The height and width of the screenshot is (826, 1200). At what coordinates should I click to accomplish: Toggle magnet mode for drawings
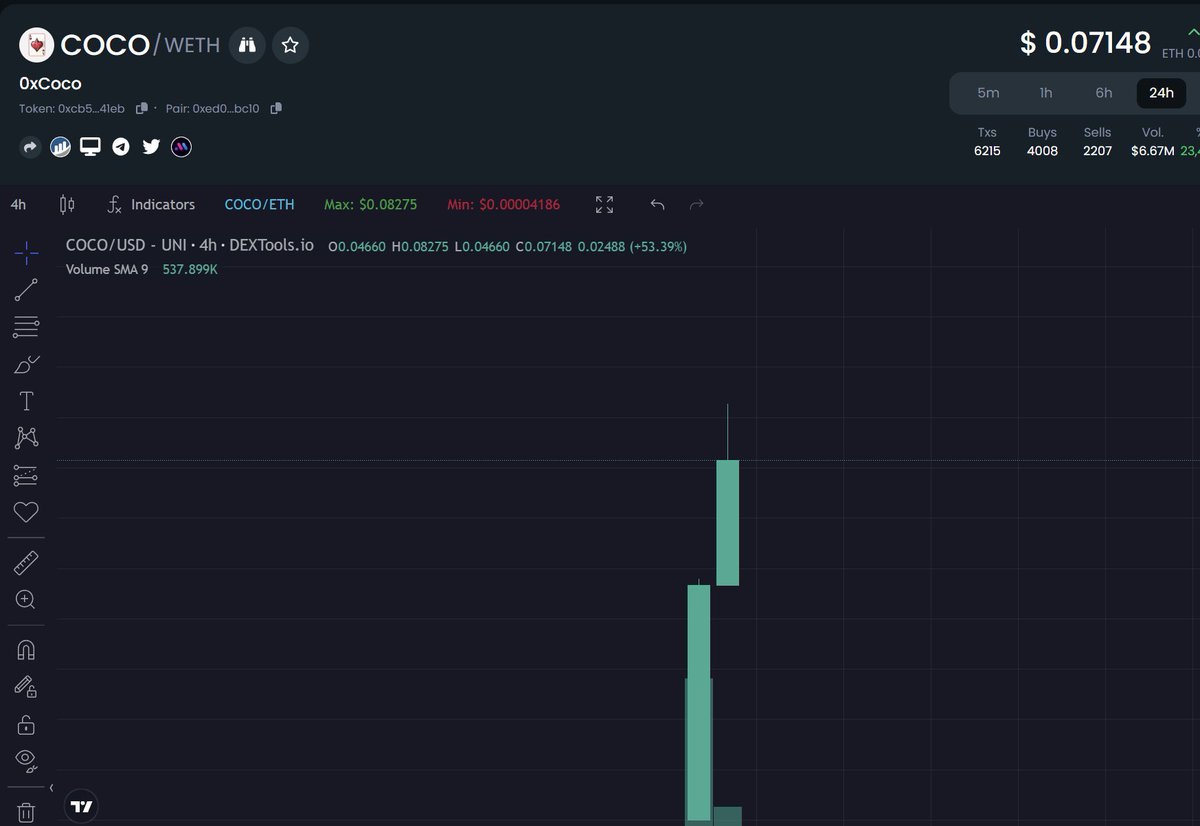coord(26,650)
